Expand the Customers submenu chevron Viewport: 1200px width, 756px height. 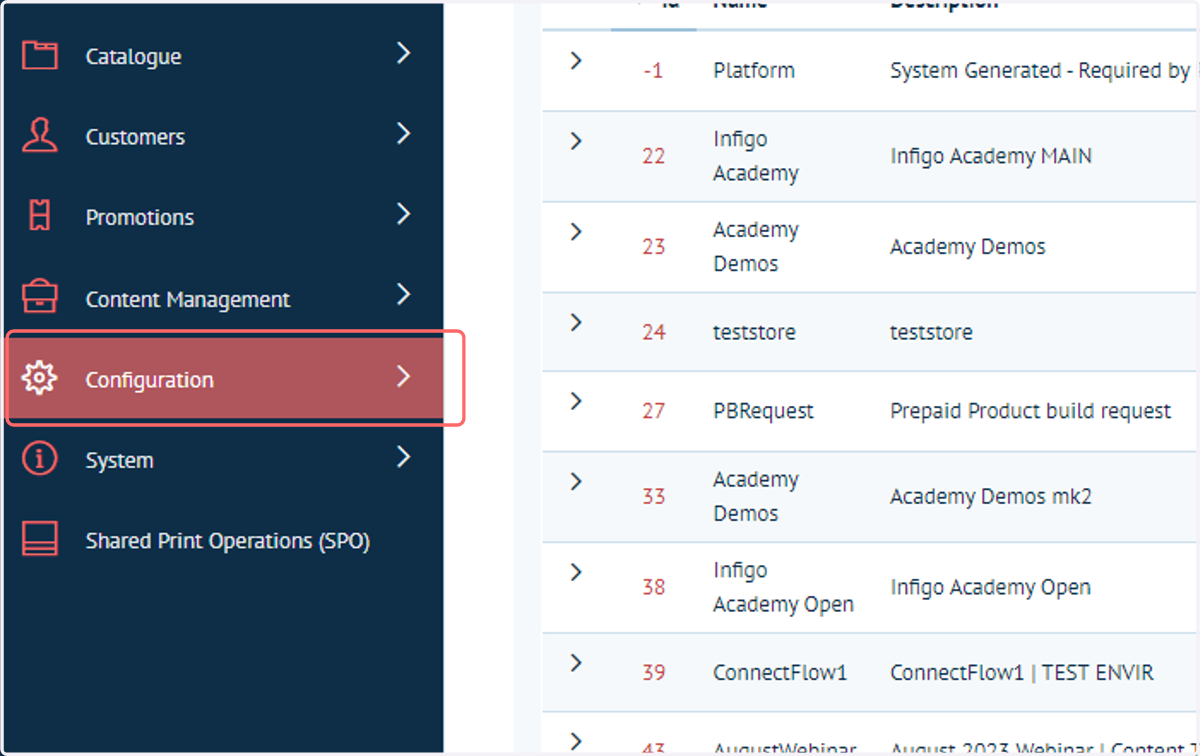tap(403, 133)
